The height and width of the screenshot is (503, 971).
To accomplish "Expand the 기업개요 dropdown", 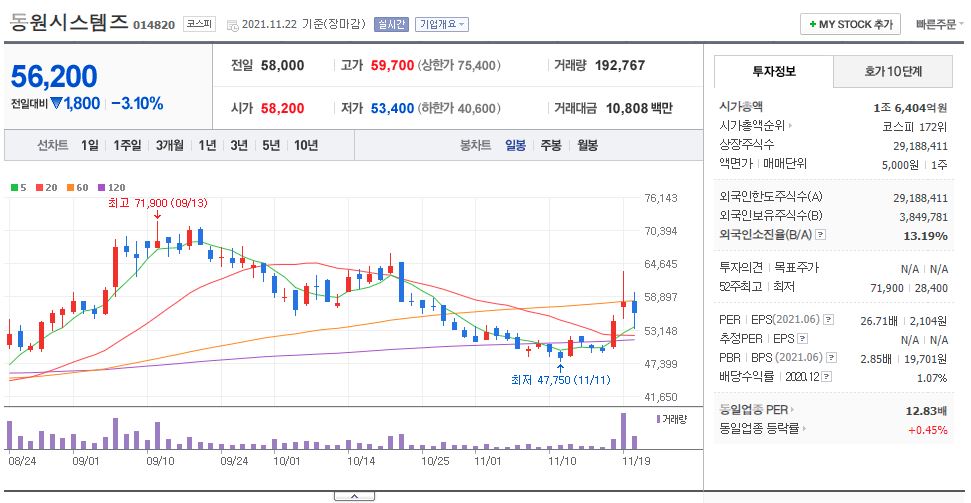I will pos(442,24).
